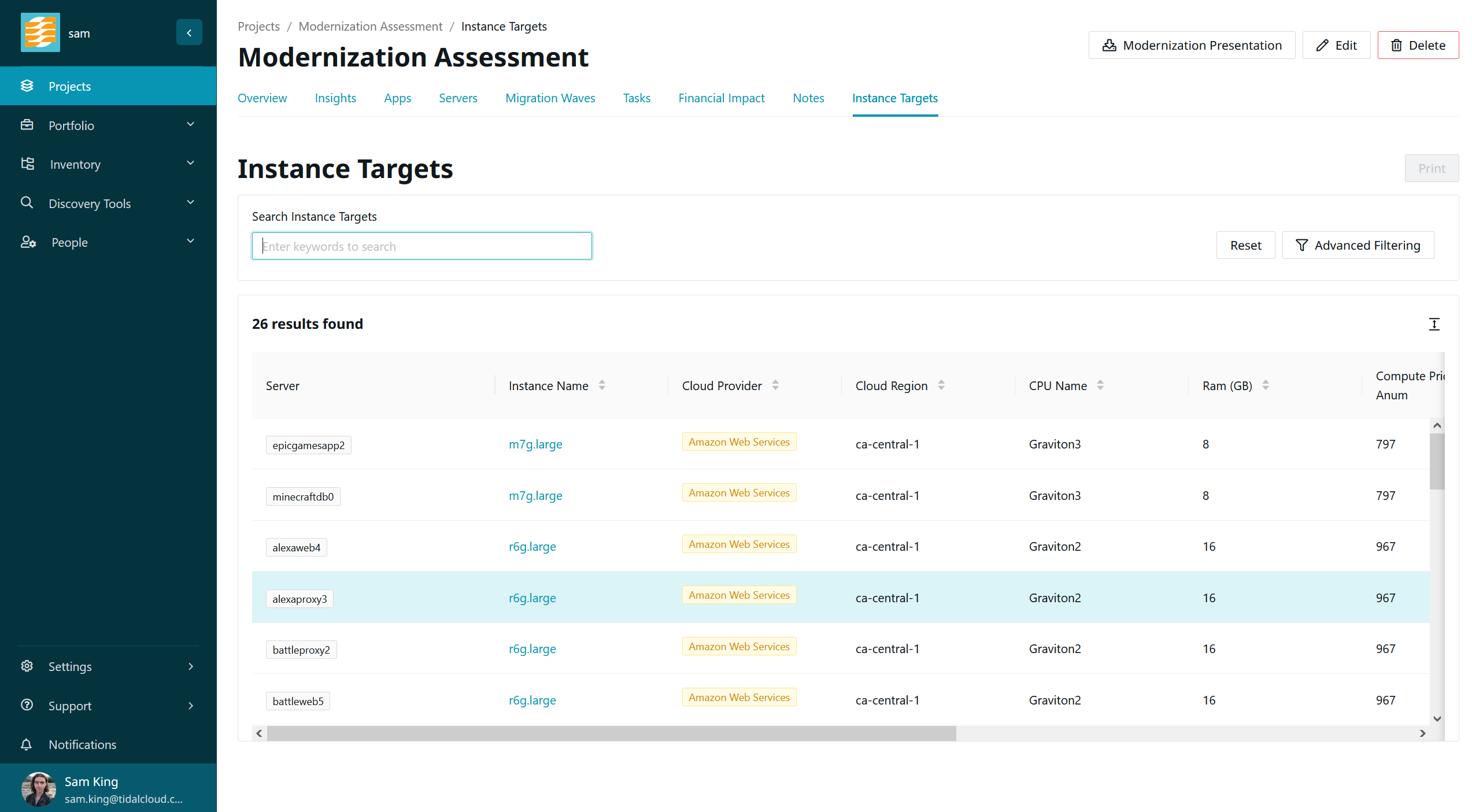Click the Sam King avatar photo
The width and height of the screenshot is (1472, 812).
tap(38, 788)
